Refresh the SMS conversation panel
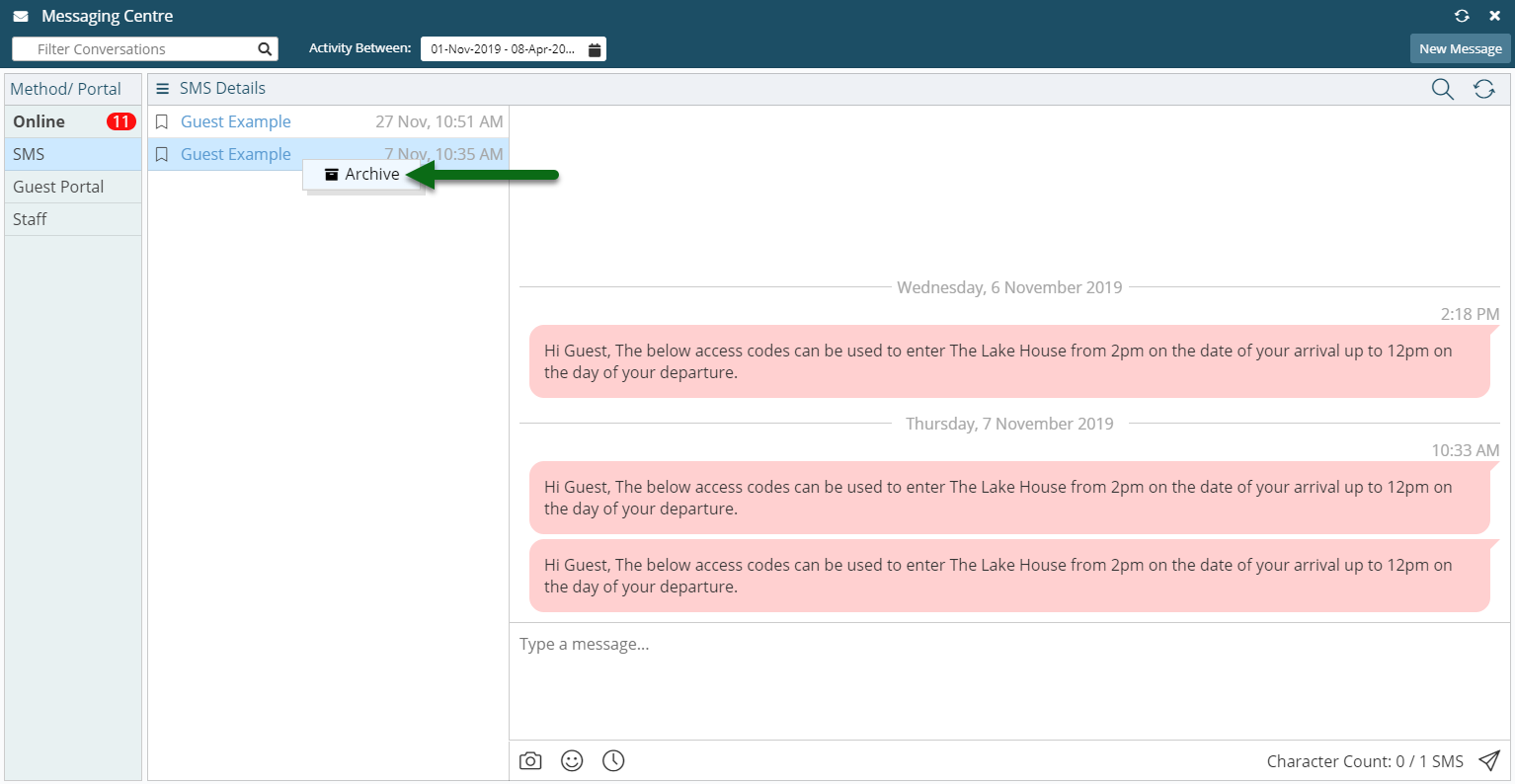Image resolution: width=1515 pixels, height=784 pixels. [1483, 89]
